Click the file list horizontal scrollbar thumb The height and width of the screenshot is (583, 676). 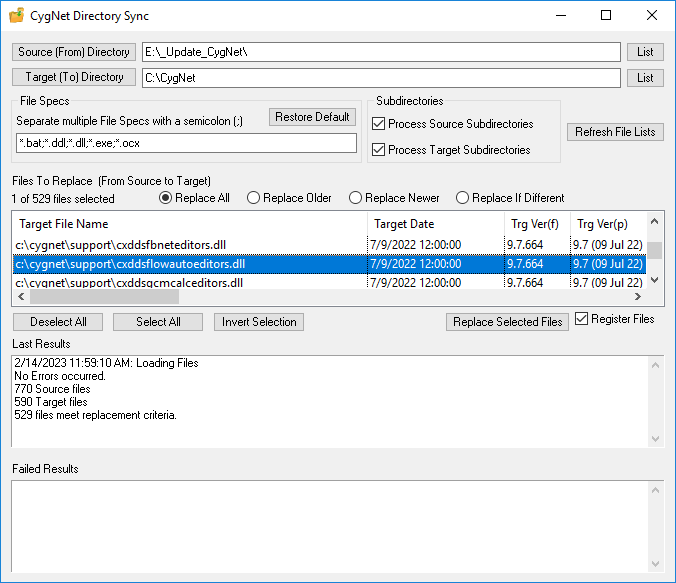[104, 297]
